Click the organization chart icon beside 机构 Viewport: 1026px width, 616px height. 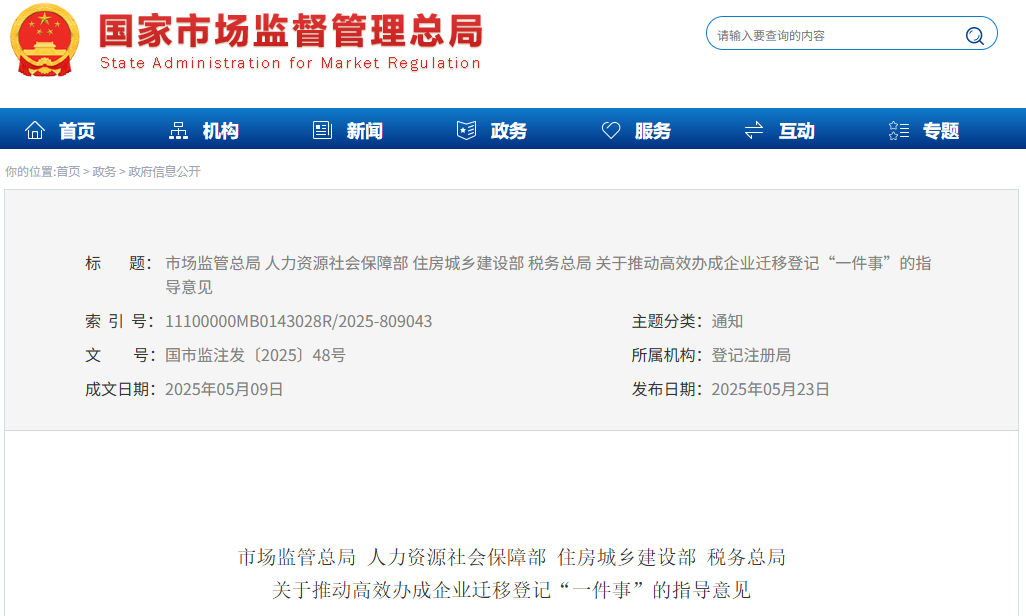178,130
